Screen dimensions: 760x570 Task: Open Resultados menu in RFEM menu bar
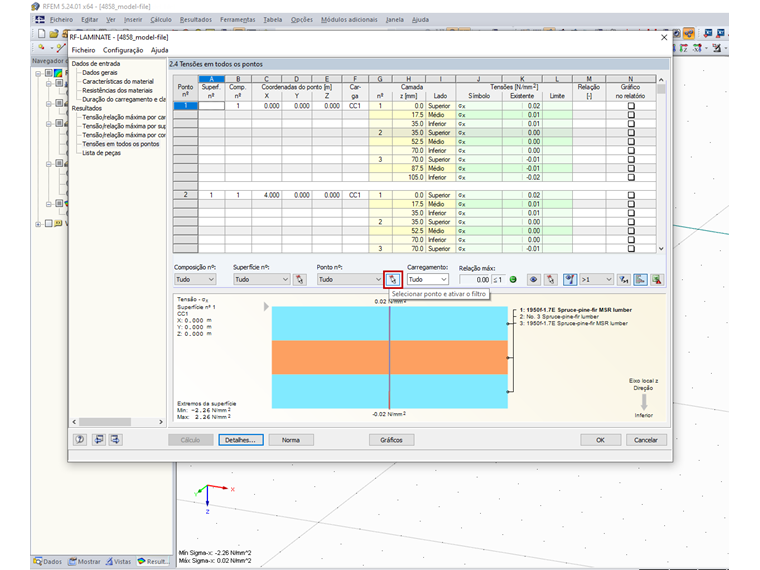[x=196, y=19]
